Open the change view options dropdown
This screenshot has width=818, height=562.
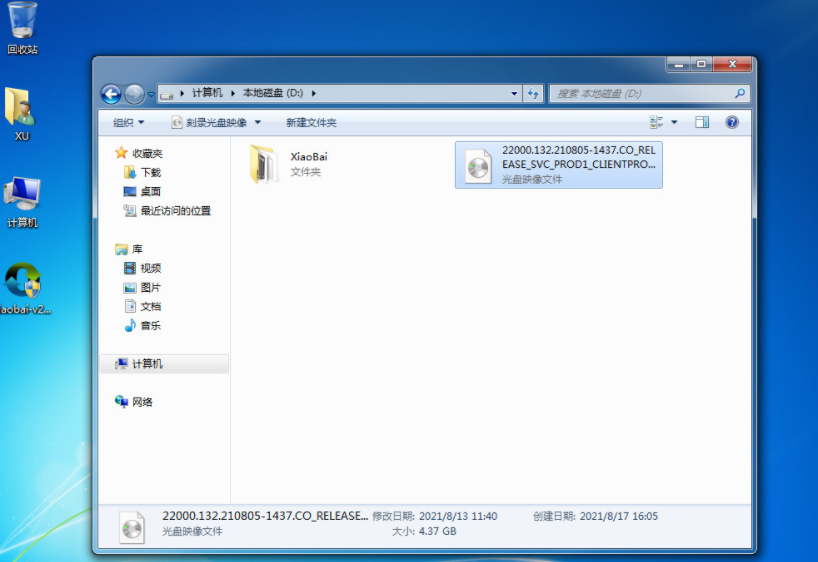click(674, 122)
